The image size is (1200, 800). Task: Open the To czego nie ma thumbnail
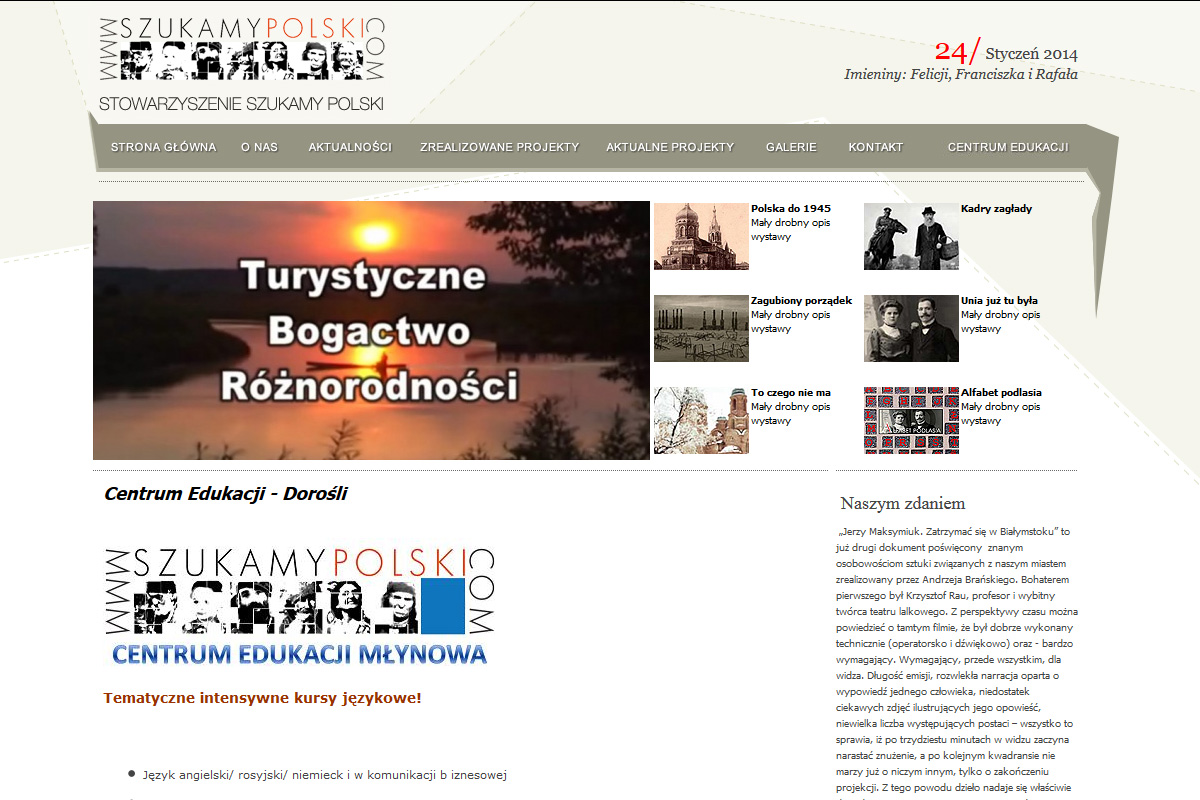pos(701,420)
